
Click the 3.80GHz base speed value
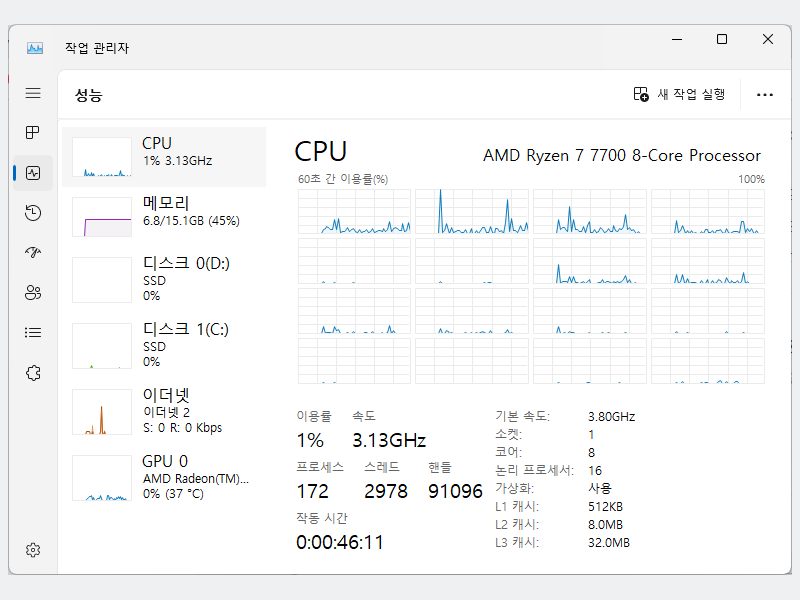point(611,417)
